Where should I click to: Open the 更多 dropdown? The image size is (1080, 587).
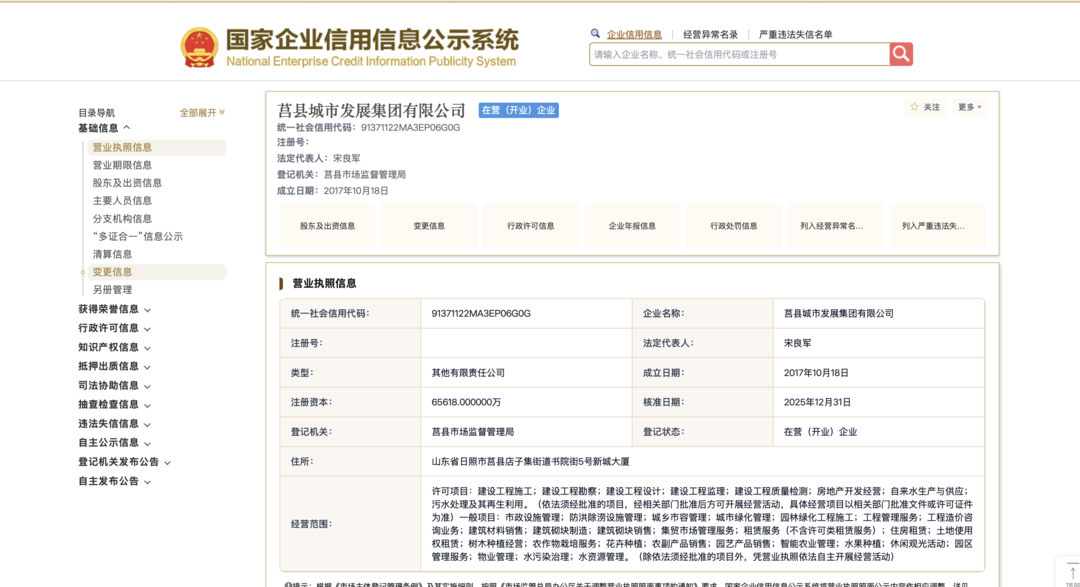[x=970, y=107]
